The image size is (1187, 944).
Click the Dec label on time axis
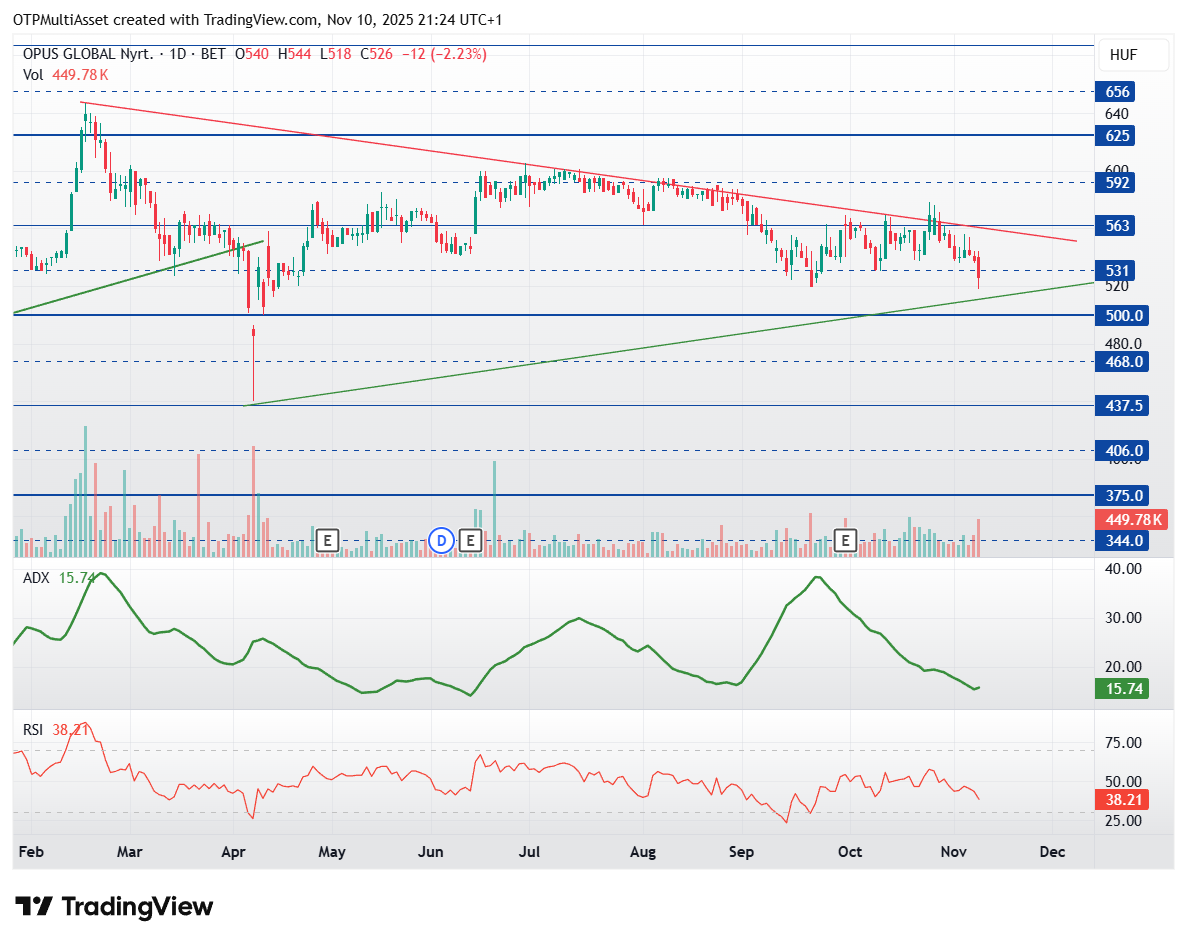click(1051, 852)
